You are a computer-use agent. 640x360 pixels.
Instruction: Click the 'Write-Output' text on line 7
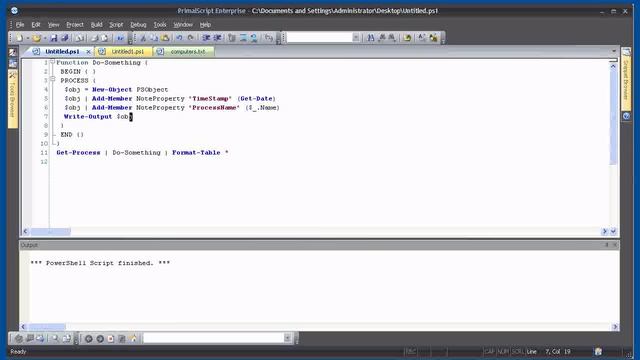88,116
